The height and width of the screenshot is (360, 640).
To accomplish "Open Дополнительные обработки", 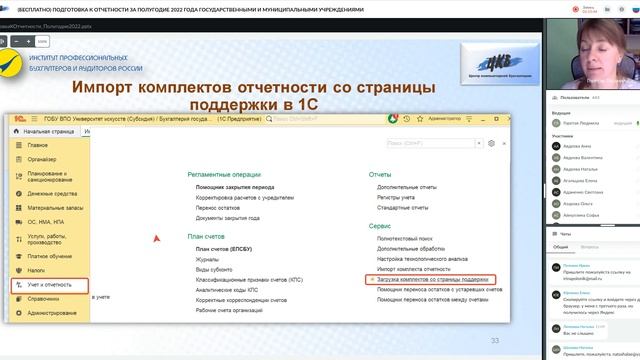I will 411,249.
